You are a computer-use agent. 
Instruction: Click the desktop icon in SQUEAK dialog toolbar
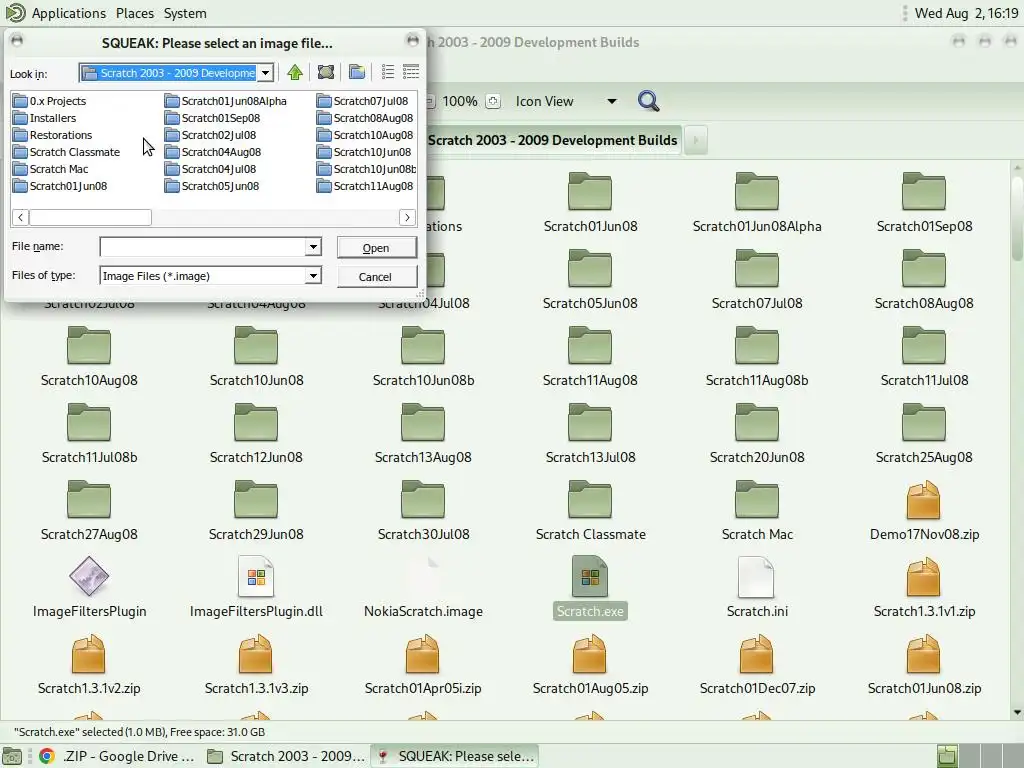(x=326, y=72)
